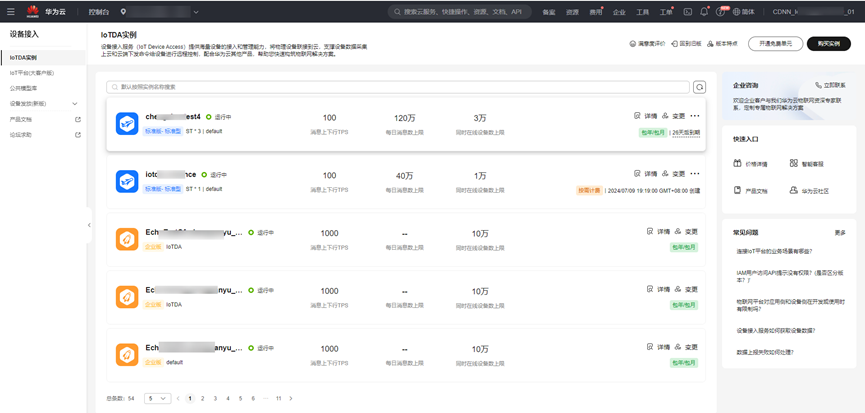Viewport: 865px width, 413px height.
Task: Open more actions for the 40万 instance
Action: [x=695, y=174]
